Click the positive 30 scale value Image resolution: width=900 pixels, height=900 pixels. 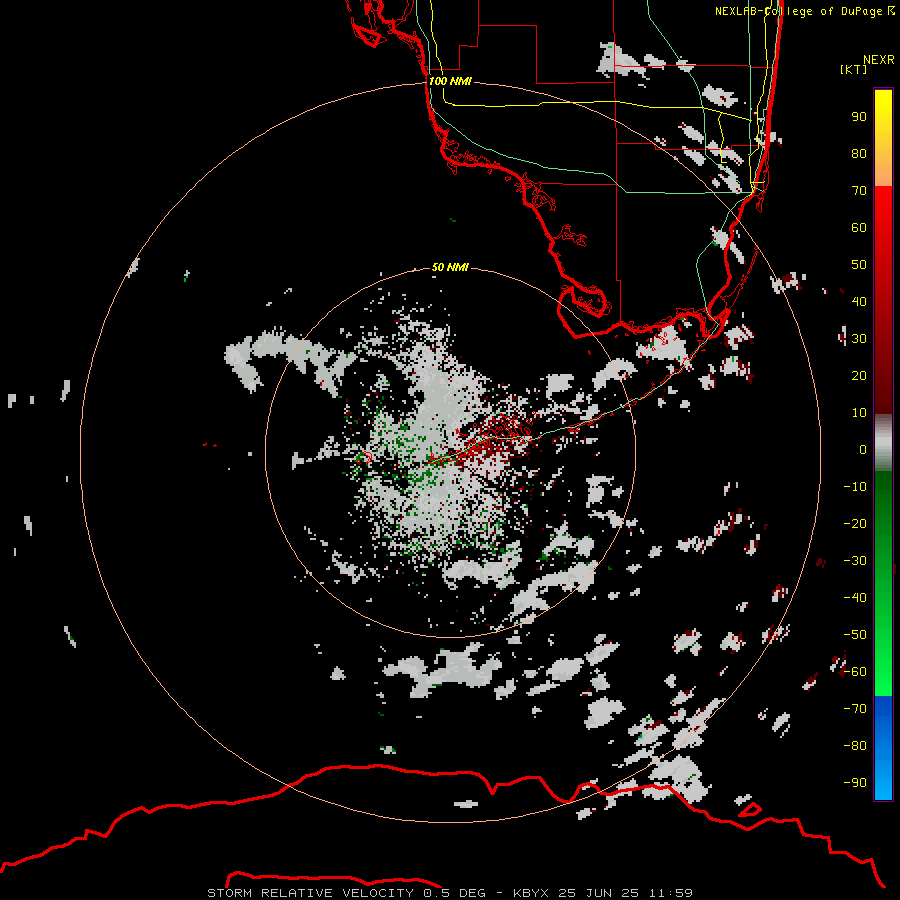(859, 339)
